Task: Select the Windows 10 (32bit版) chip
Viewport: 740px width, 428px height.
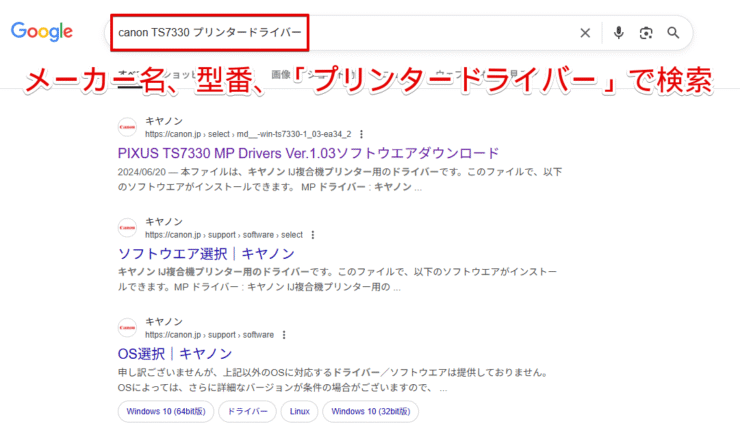Action: (370, 411)
